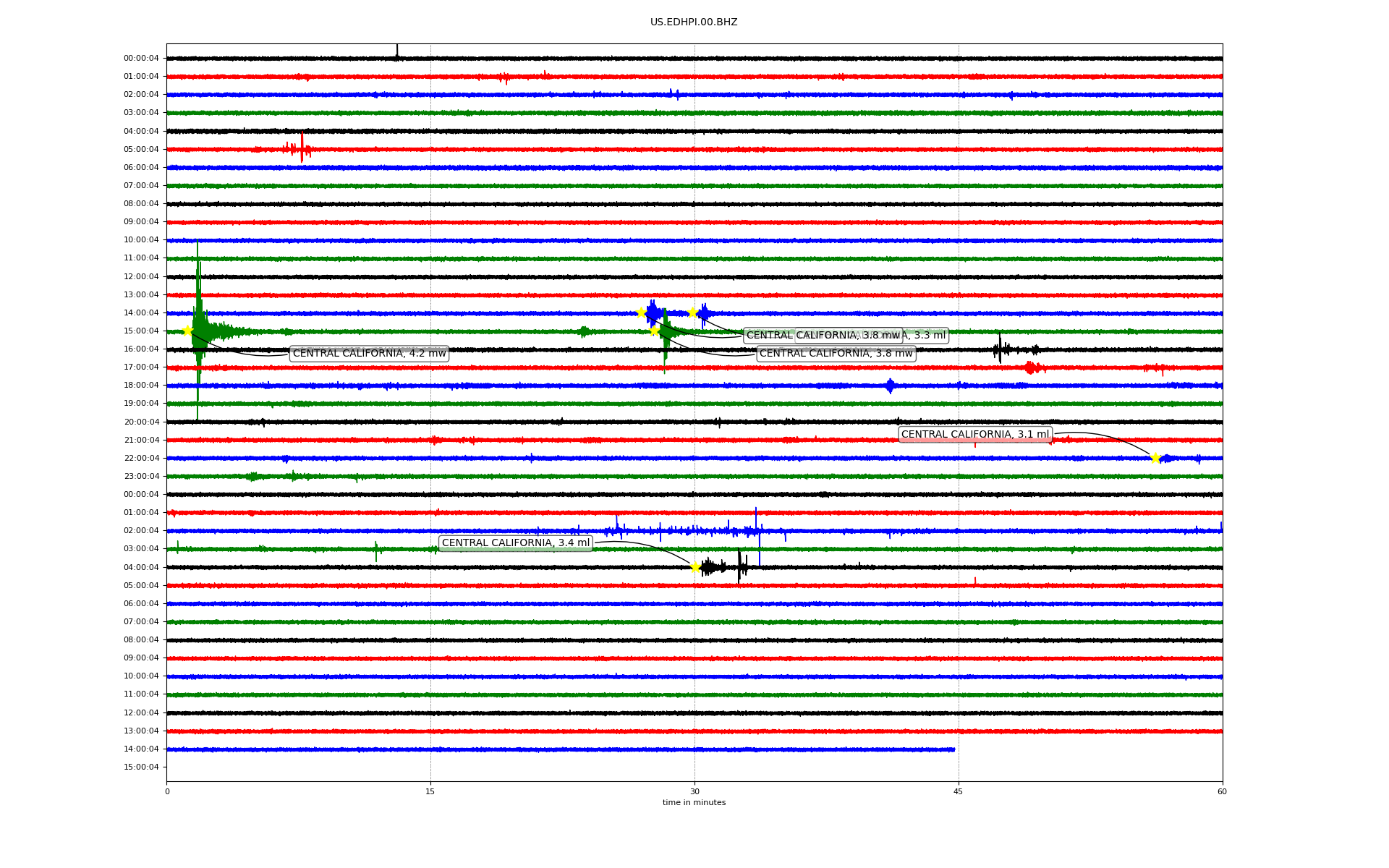Click the leftmost yellow star on the 14:00:04 blue trace

tap(641, 312)
